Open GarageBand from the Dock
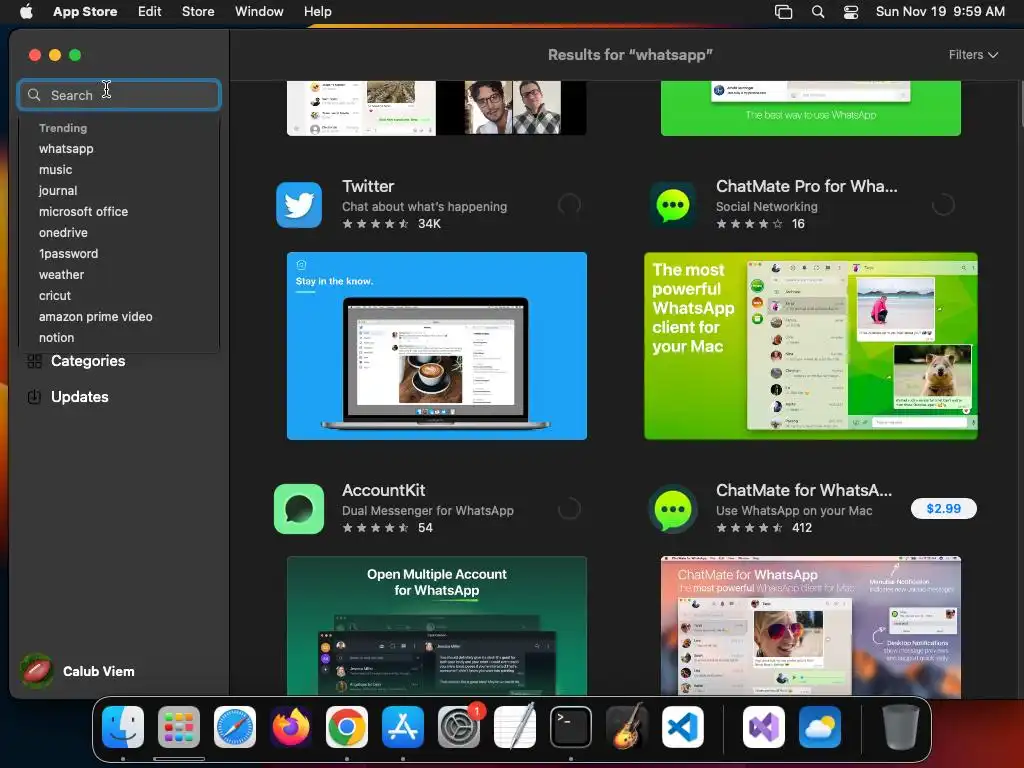The width and height of the screenshot is (1024, 768). pyautogui.click(x=627, y=727)
